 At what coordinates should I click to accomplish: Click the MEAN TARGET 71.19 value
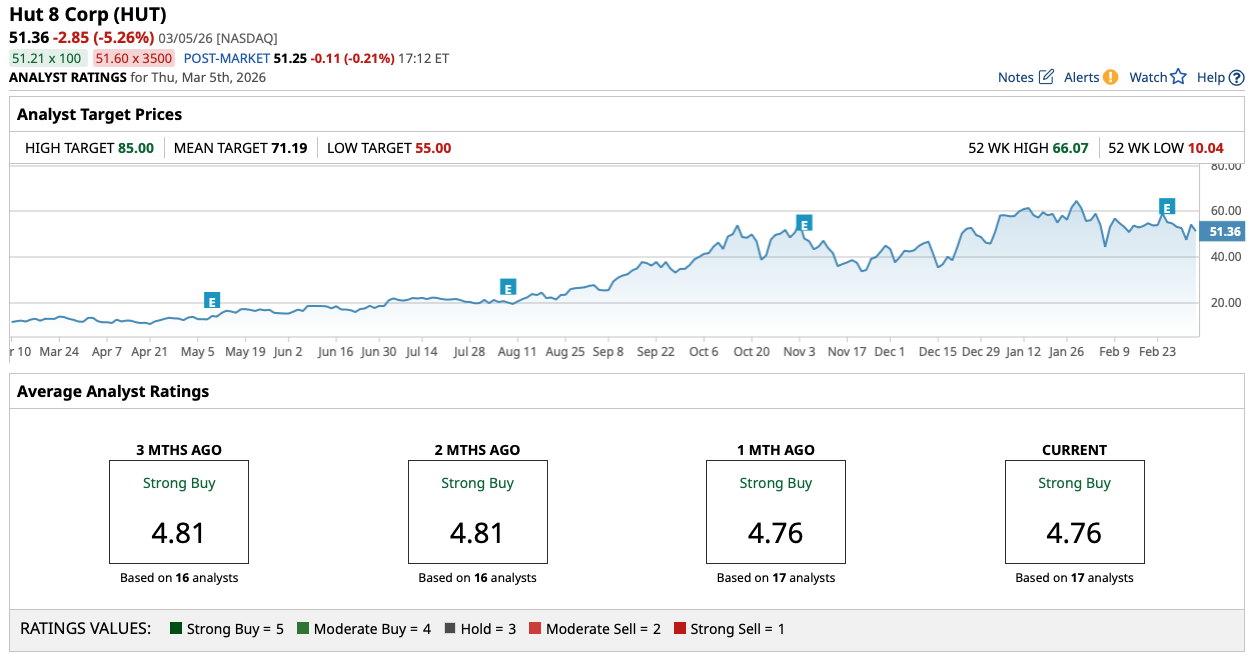point(289,148)
